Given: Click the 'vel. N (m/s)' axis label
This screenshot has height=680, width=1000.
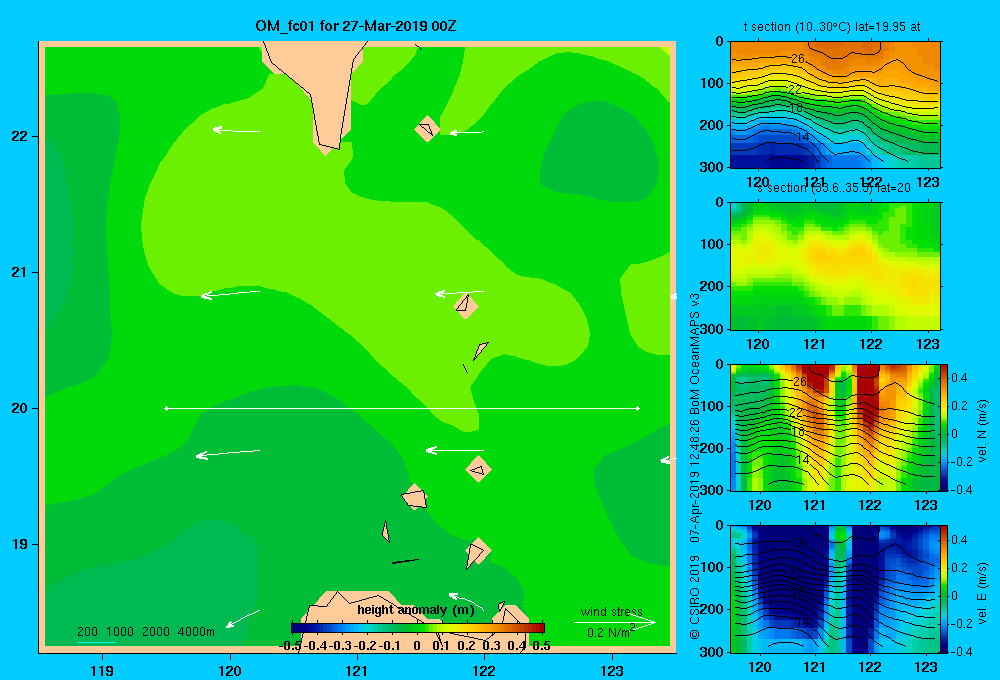Looking at the screenshot, I should 982,431.
